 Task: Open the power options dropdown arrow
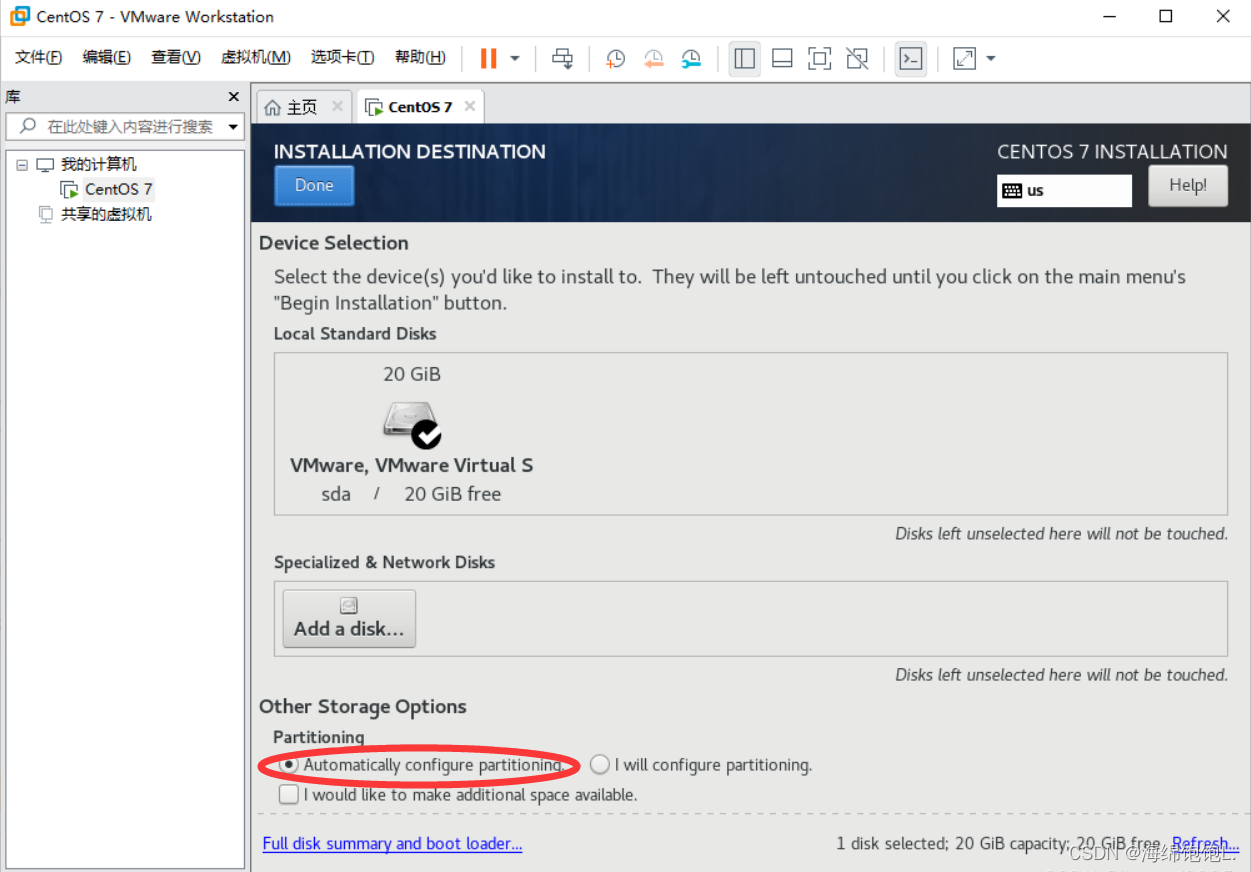(x=515, y=58)
